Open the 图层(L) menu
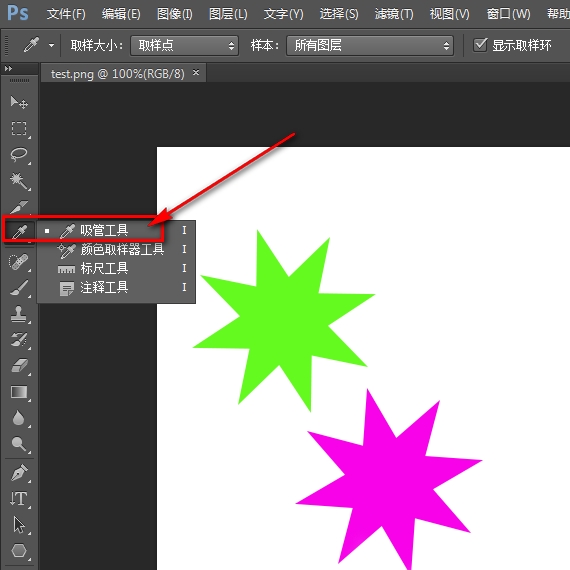Image resolution: width=570 pixels, height=570 pixels. click(x=228, y=14)
